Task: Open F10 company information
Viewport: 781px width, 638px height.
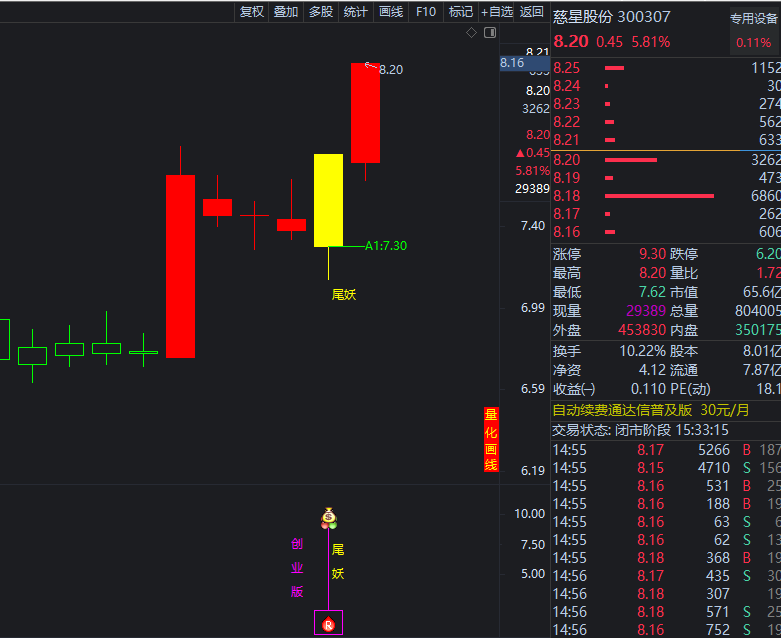Action: 426,11
